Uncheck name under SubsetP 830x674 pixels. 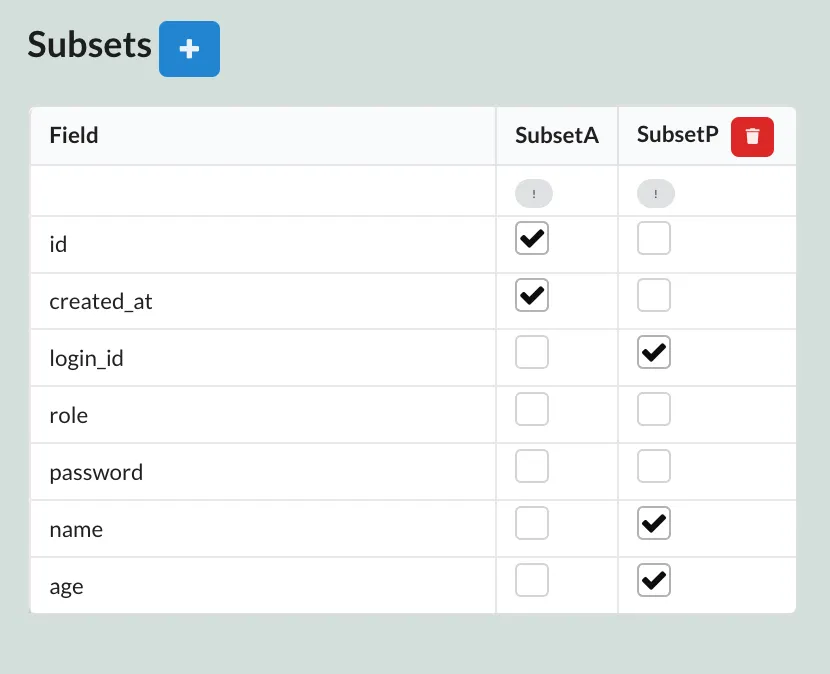tap(654, 523)
